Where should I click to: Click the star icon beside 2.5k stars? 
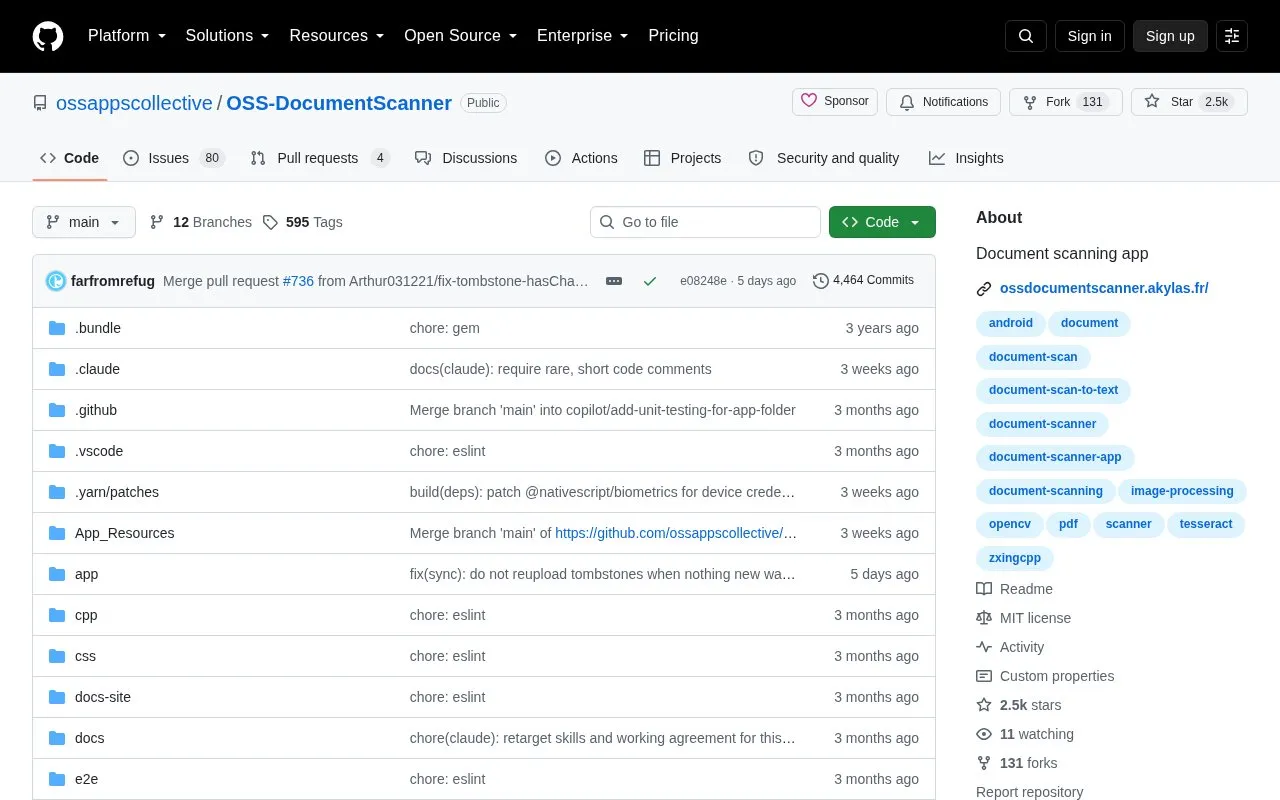coord(984,705)
